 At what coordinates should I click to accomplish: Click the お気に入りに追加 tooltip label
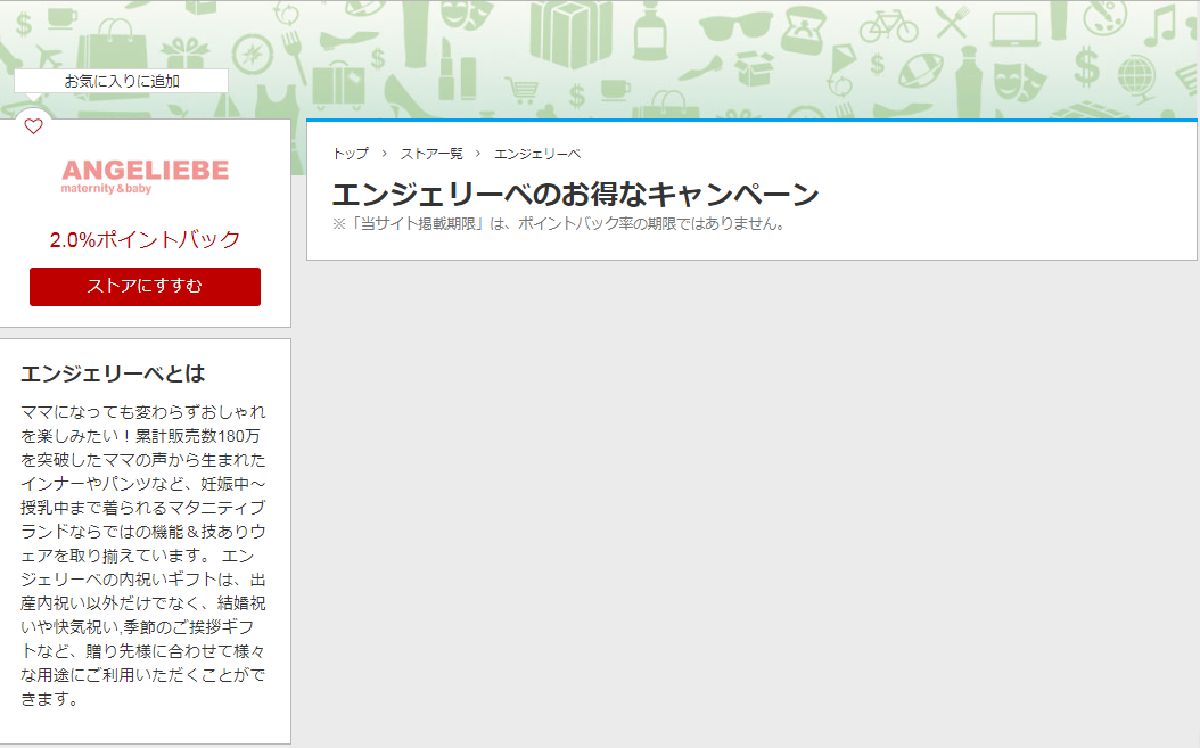(122, 81)
